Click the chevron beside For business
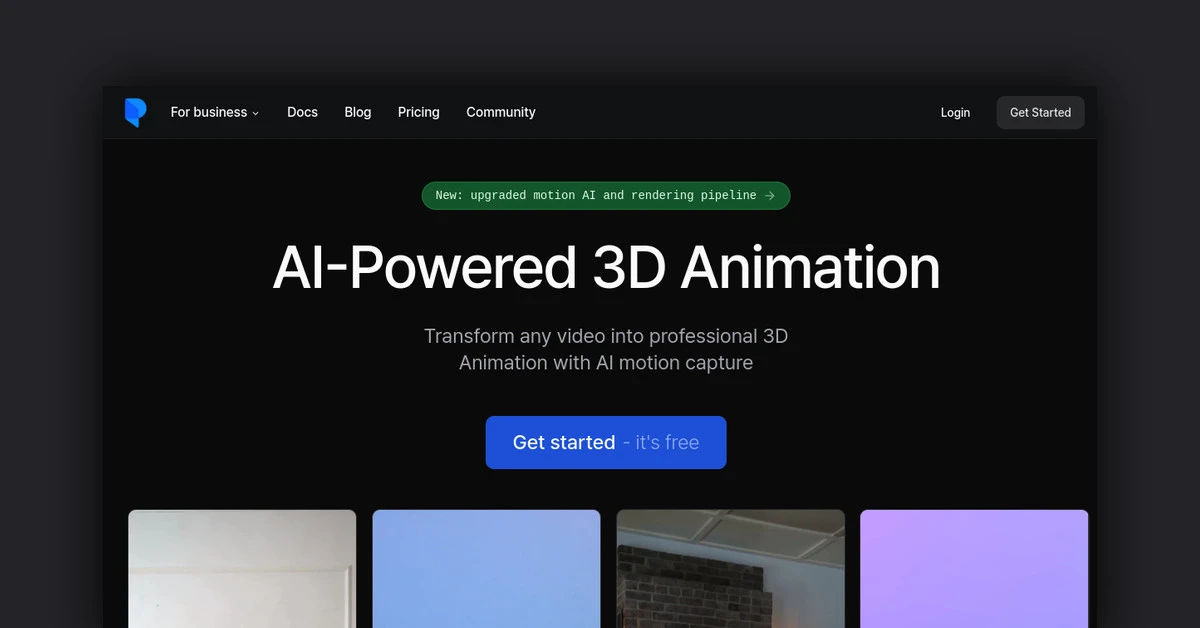The image size is (1200, 628). click(256, 114)
